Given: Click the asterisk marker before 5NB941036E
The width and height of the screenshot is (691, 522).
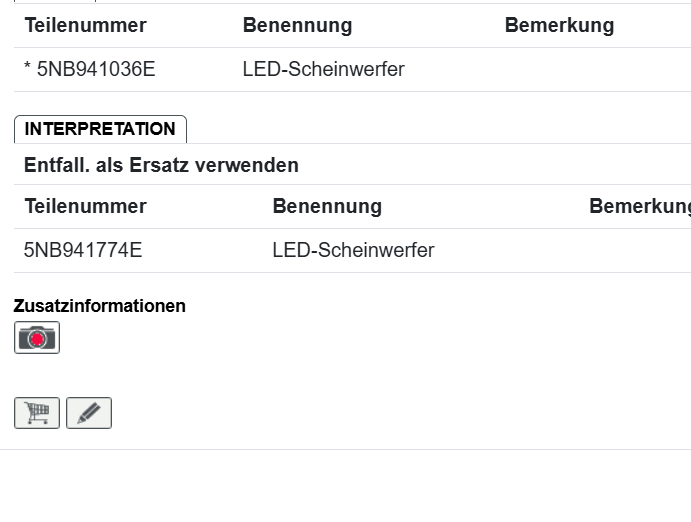Looking at the screenshot, I should click(x=28, y=70).
